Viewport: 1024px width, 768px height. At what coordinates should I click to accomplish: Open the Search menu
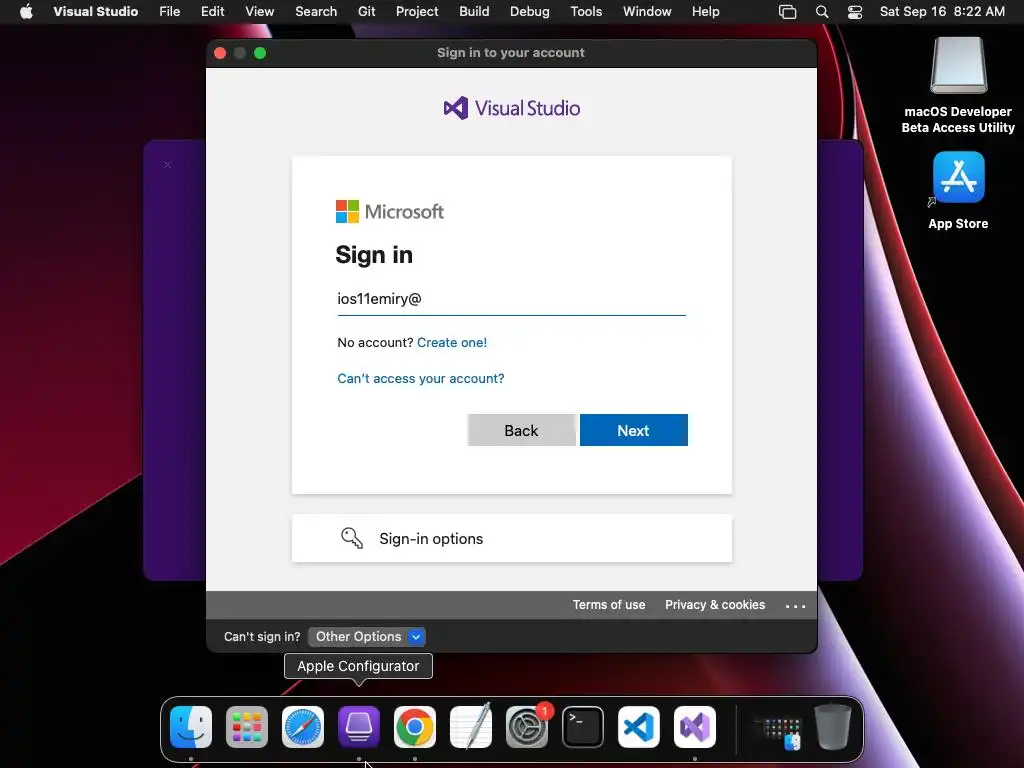click(316, 11)
